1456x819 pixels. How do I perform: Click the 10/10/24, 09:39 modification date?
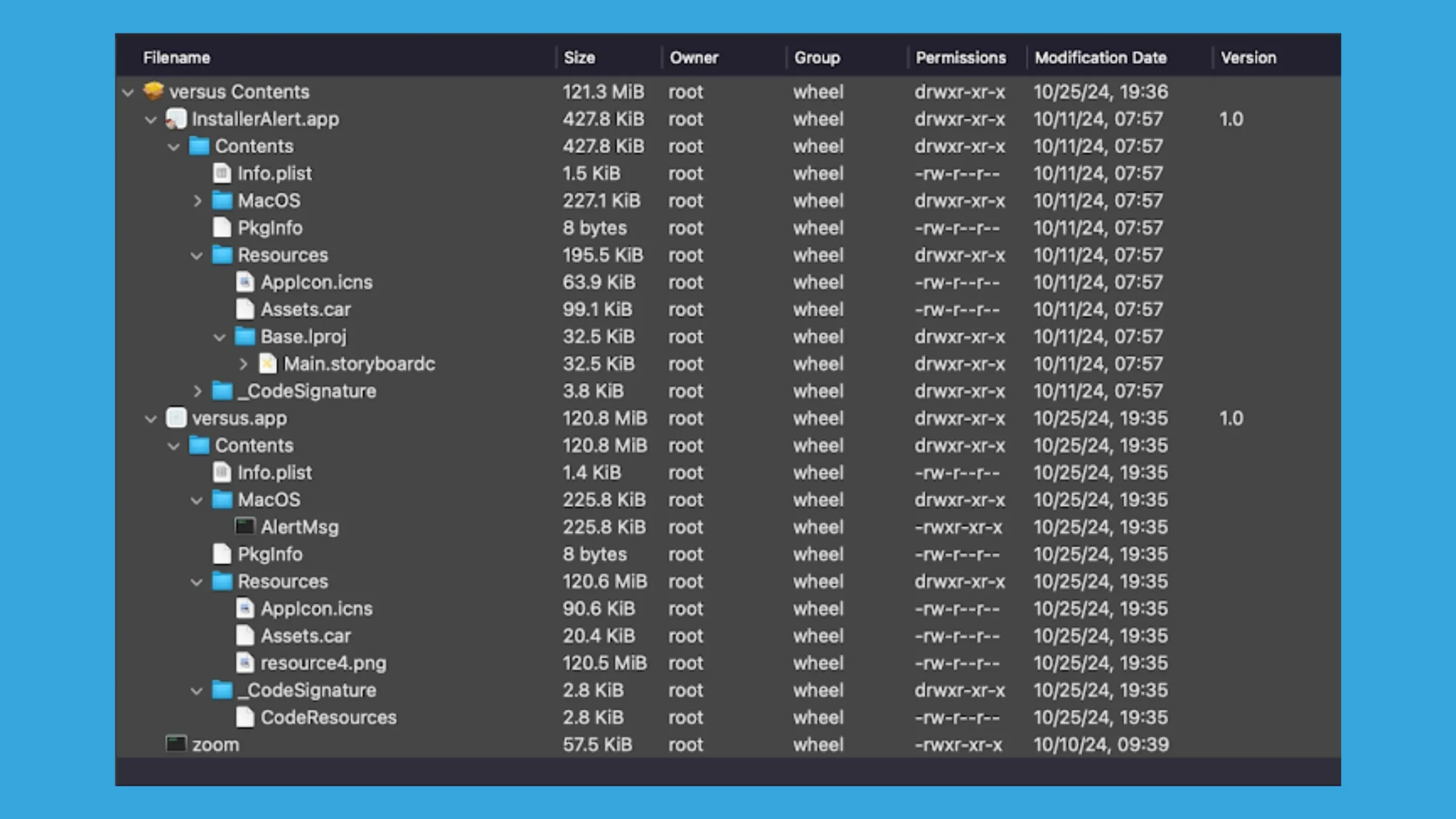(x=1101, y=744)
